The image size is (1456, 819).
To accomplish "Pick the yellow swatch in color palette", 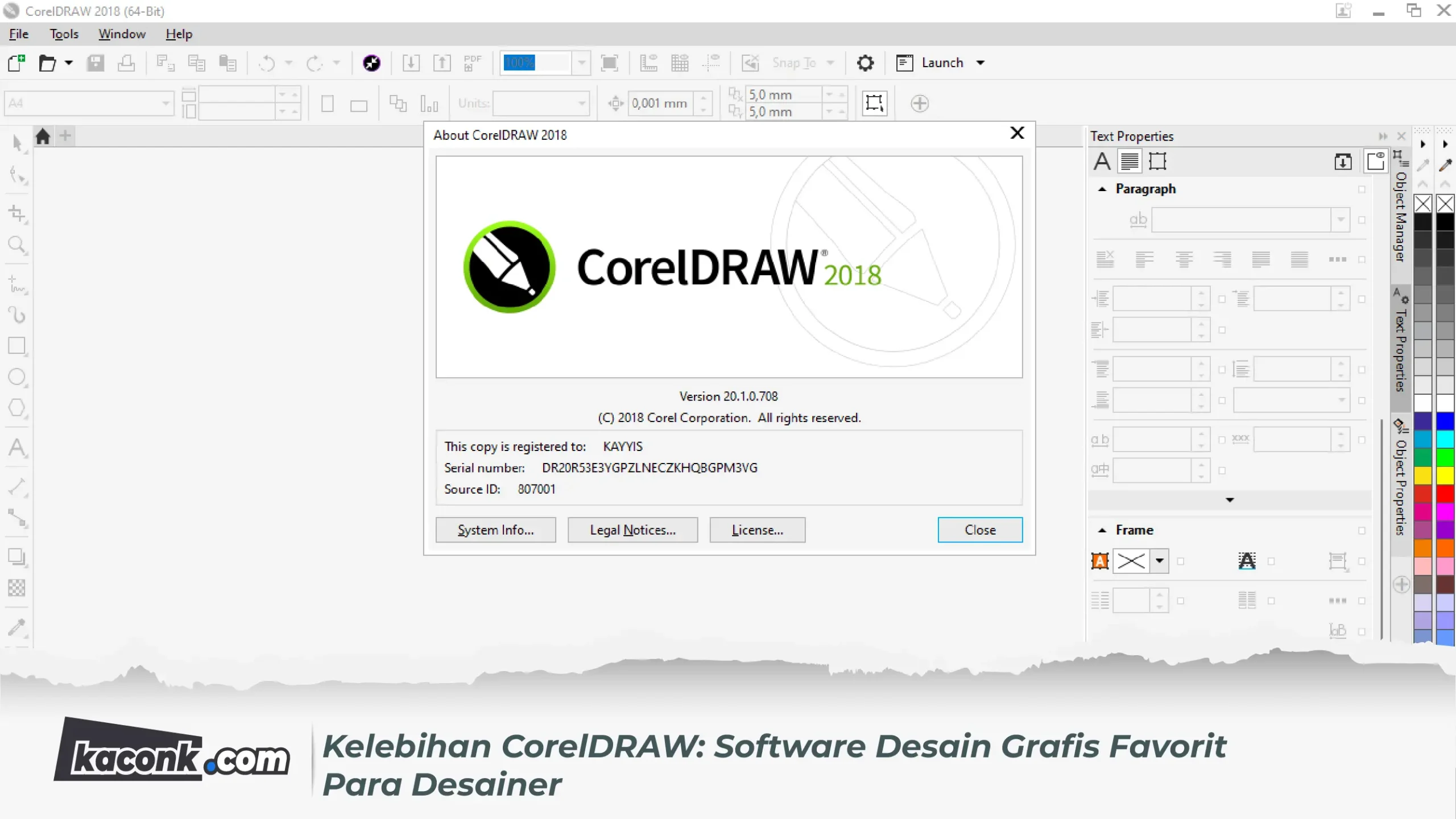I will coord(1445,475).
